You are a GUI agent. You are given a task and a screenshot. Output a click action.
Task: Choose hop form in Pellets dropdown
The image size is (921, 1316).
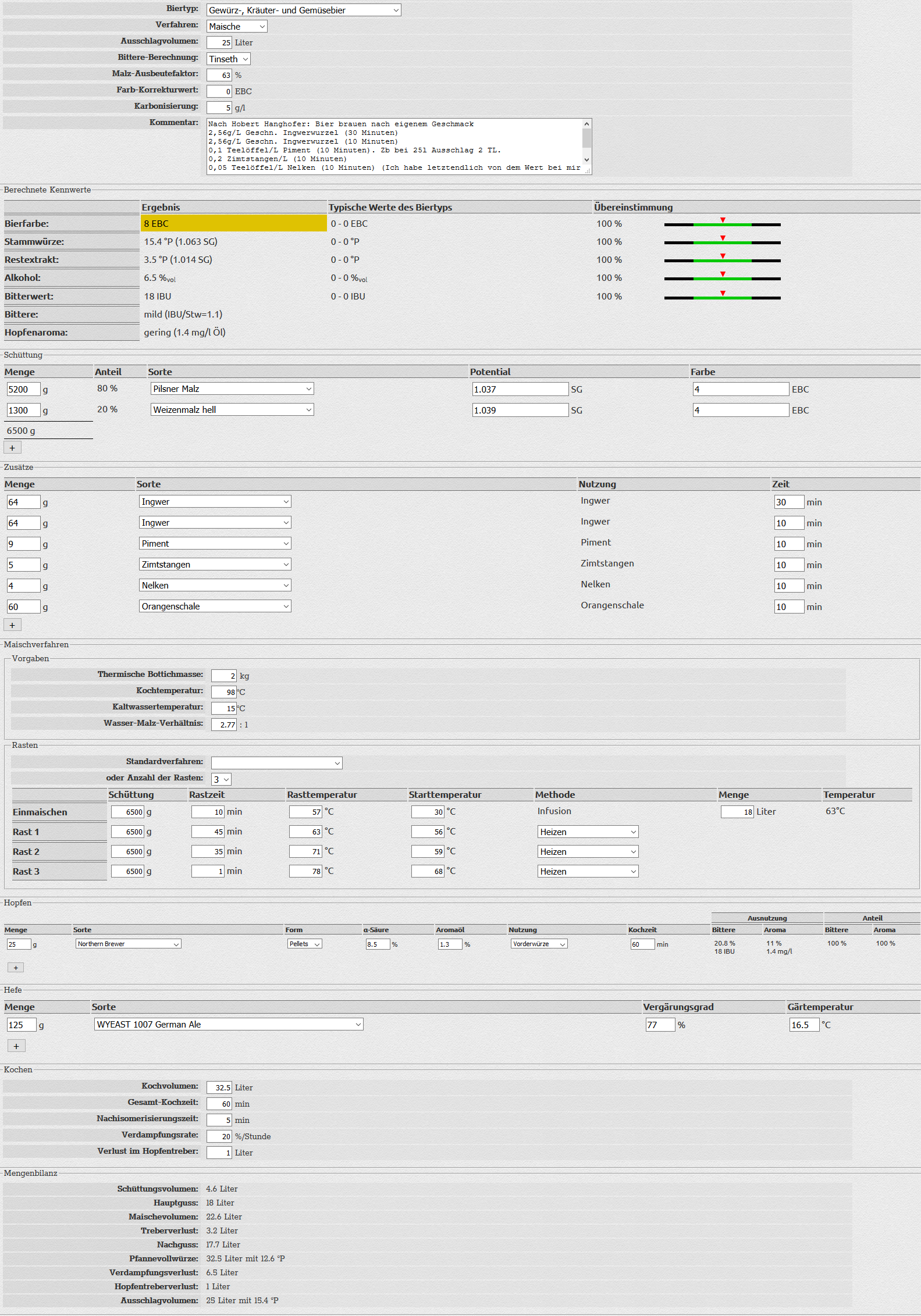tap(304, 944)
